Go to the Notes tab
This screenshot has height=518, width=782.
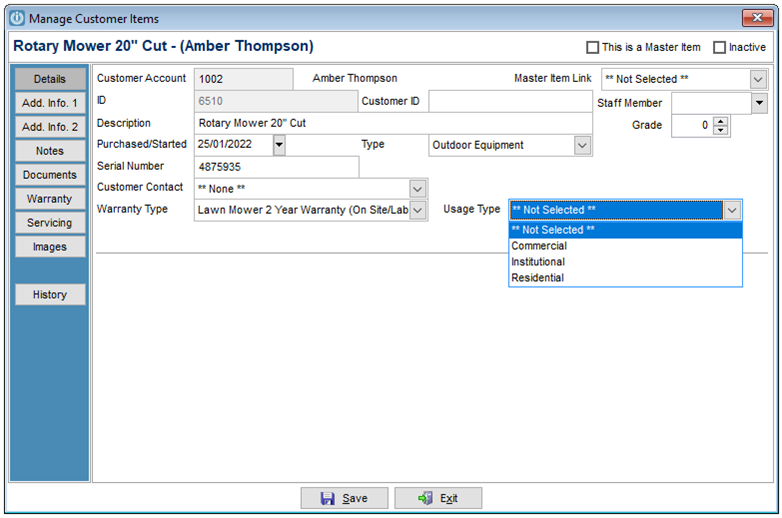[50, 151]
